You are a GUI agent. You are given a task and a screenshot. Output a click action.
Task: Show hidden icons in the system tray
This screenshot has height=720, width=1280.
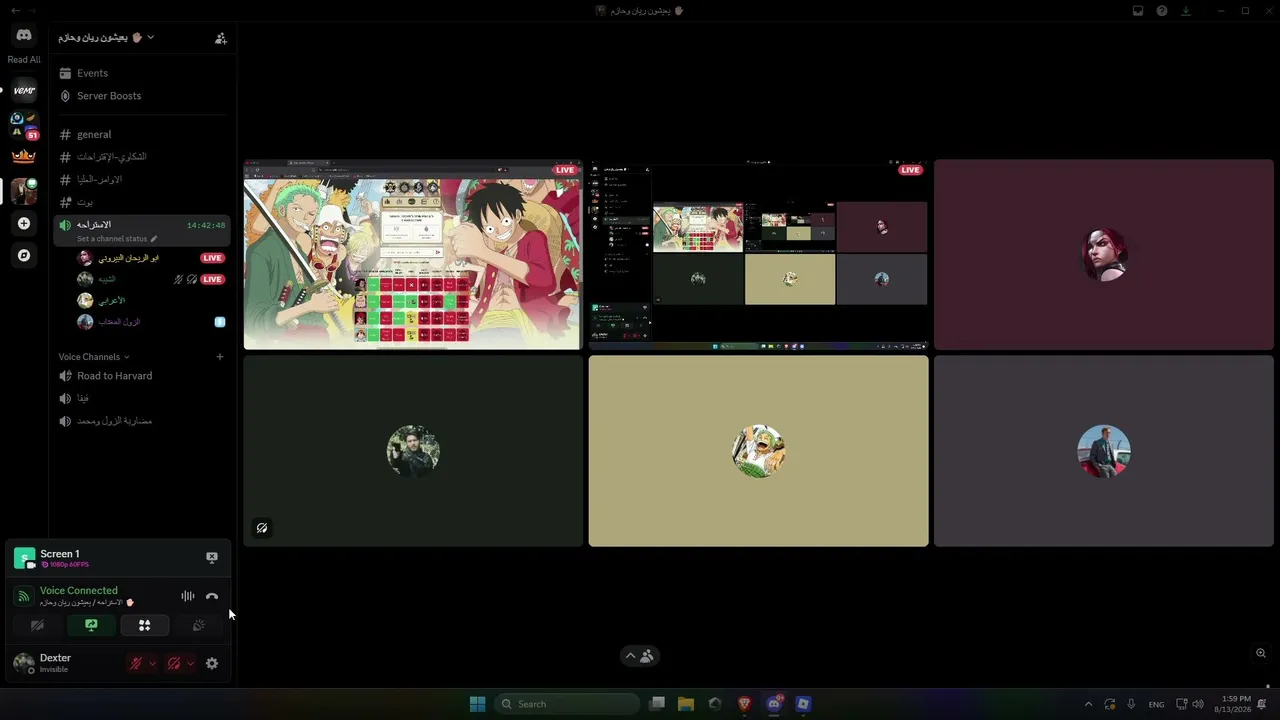pos(1088,704)
